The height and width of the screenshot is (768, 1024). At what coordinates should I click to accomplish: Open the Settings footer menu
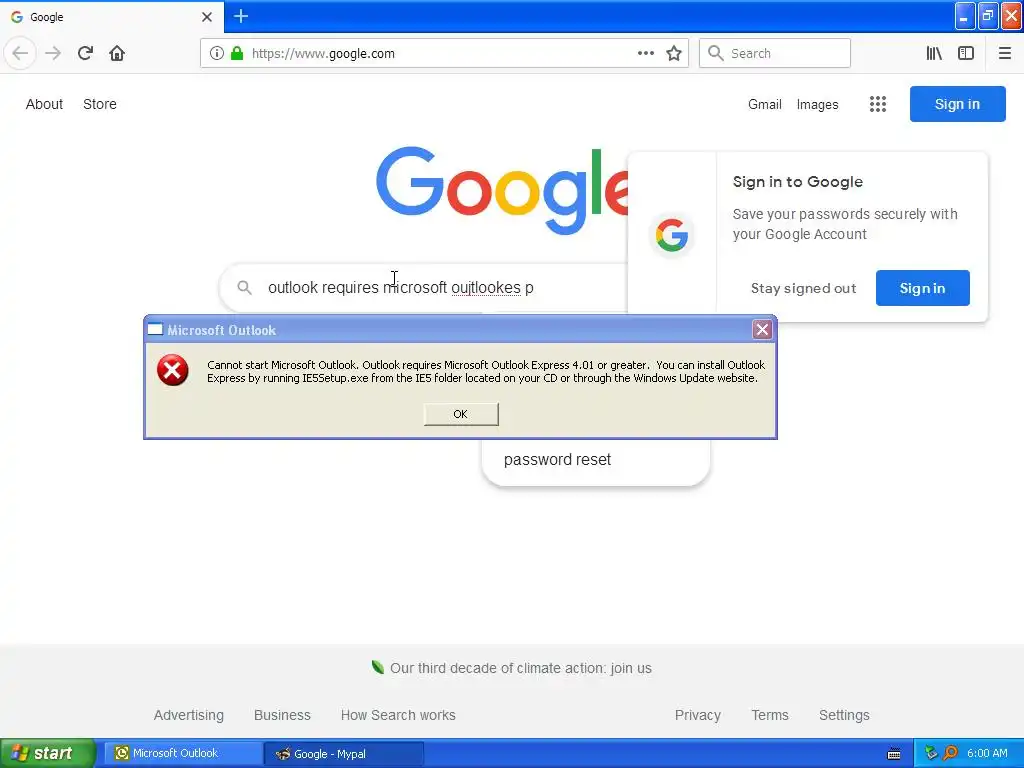(x=844, y=715)
